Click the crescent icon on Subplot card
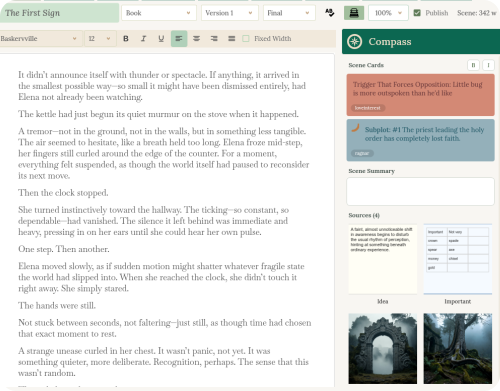Viewport: 500px width, 391px height. tap(356, 128)
